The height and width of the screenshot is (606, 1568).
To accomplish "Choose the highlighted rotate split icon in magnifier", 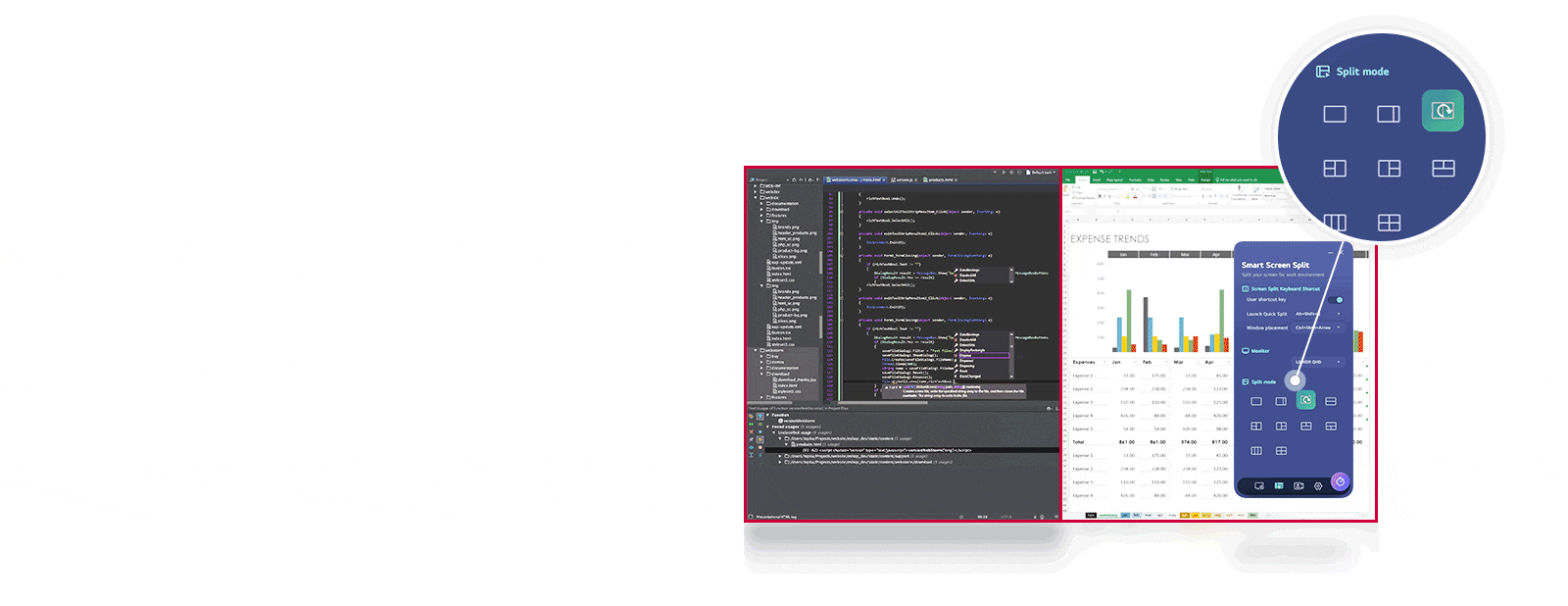I will [x=1443, y=111].
